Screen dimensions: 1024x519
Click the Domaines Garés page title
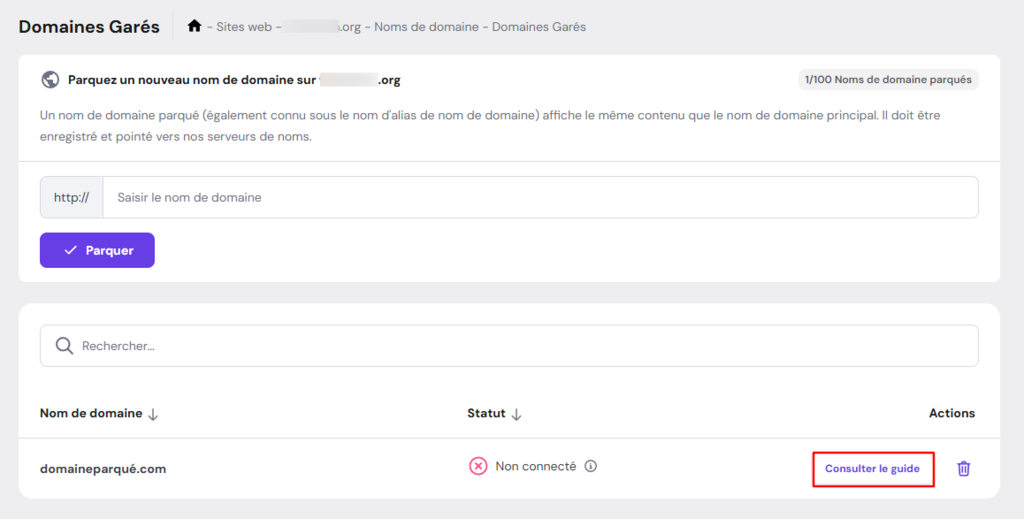pos(89,27)
